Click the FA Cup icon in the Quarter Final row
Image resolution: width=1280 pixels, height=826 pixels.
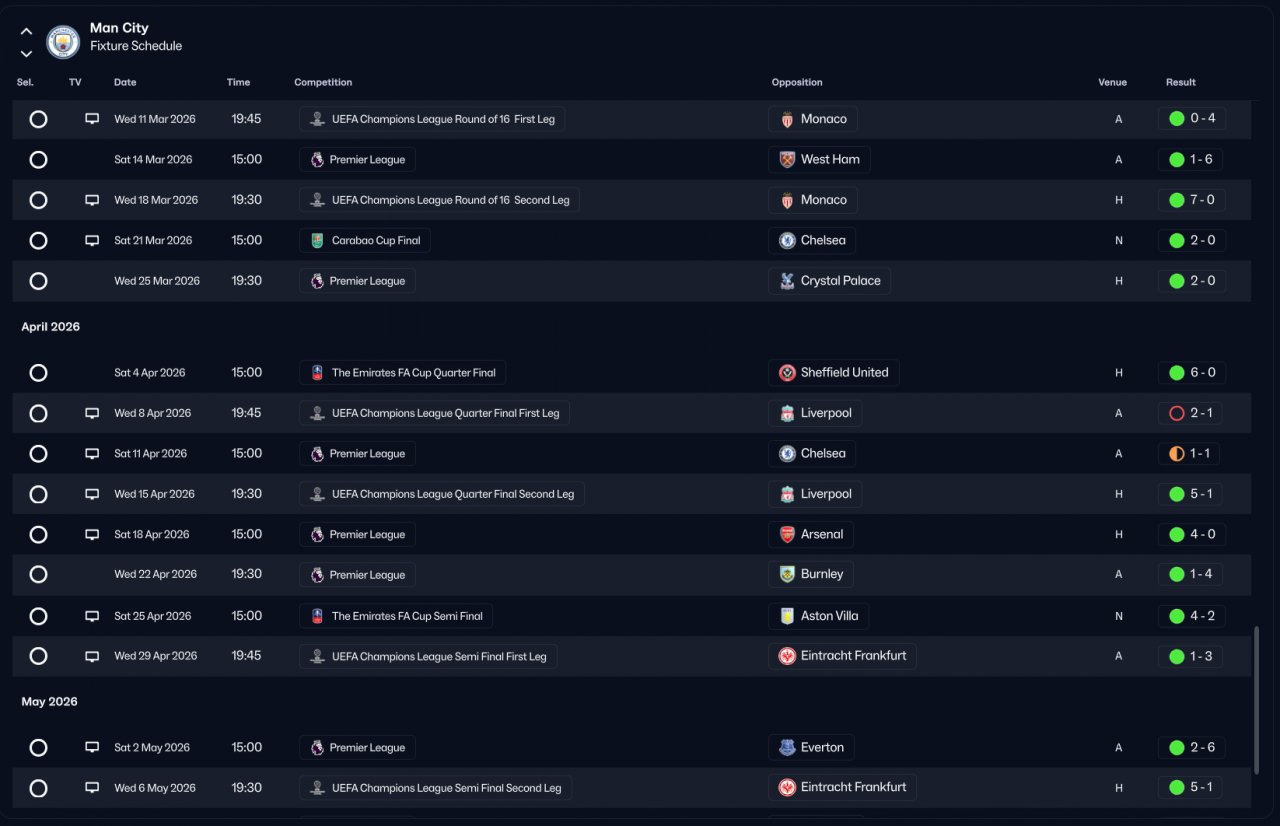[x=317, y=373]
